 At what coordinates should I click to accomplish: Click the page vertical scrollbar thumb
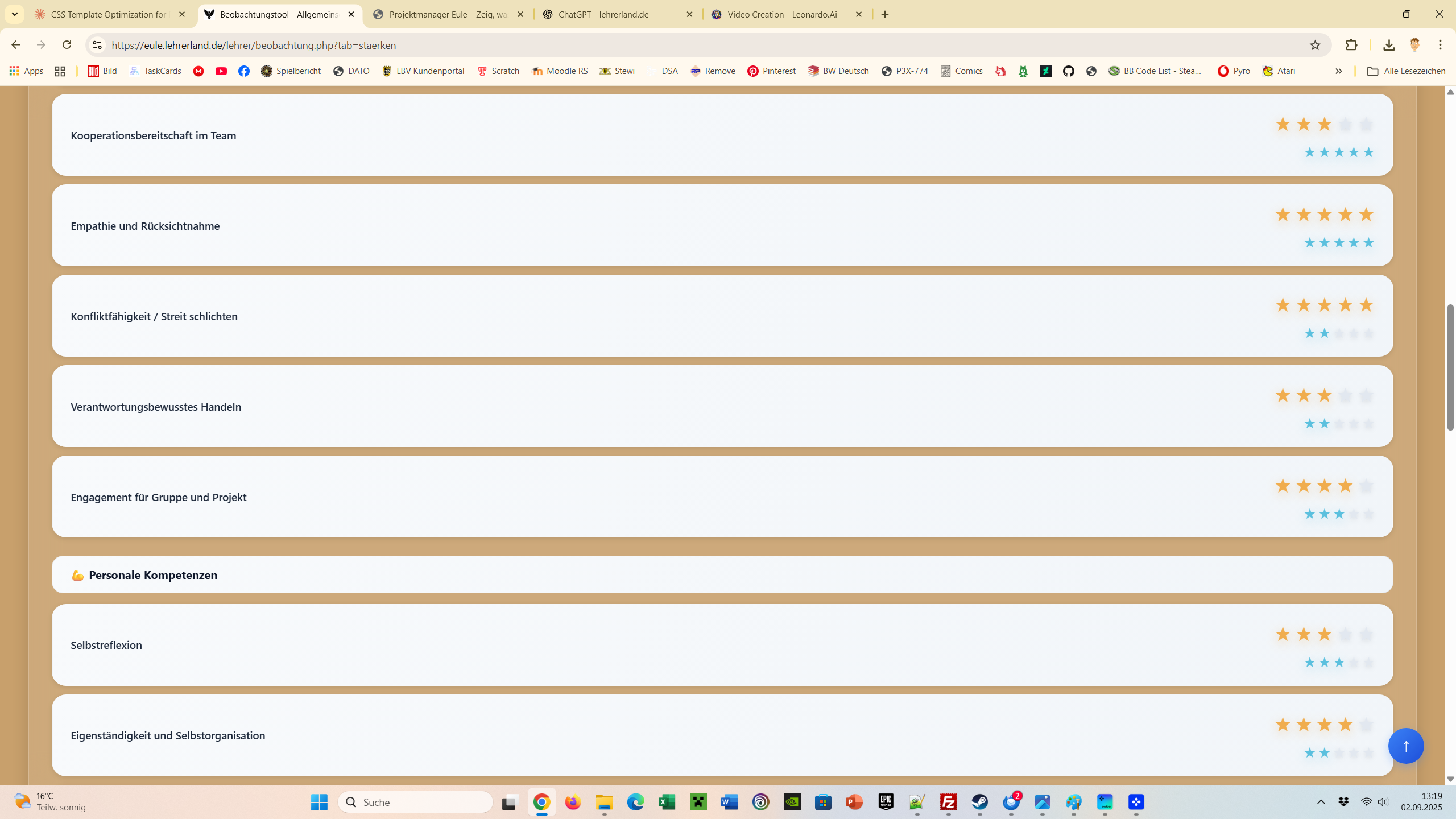[x=1450, y=367]
